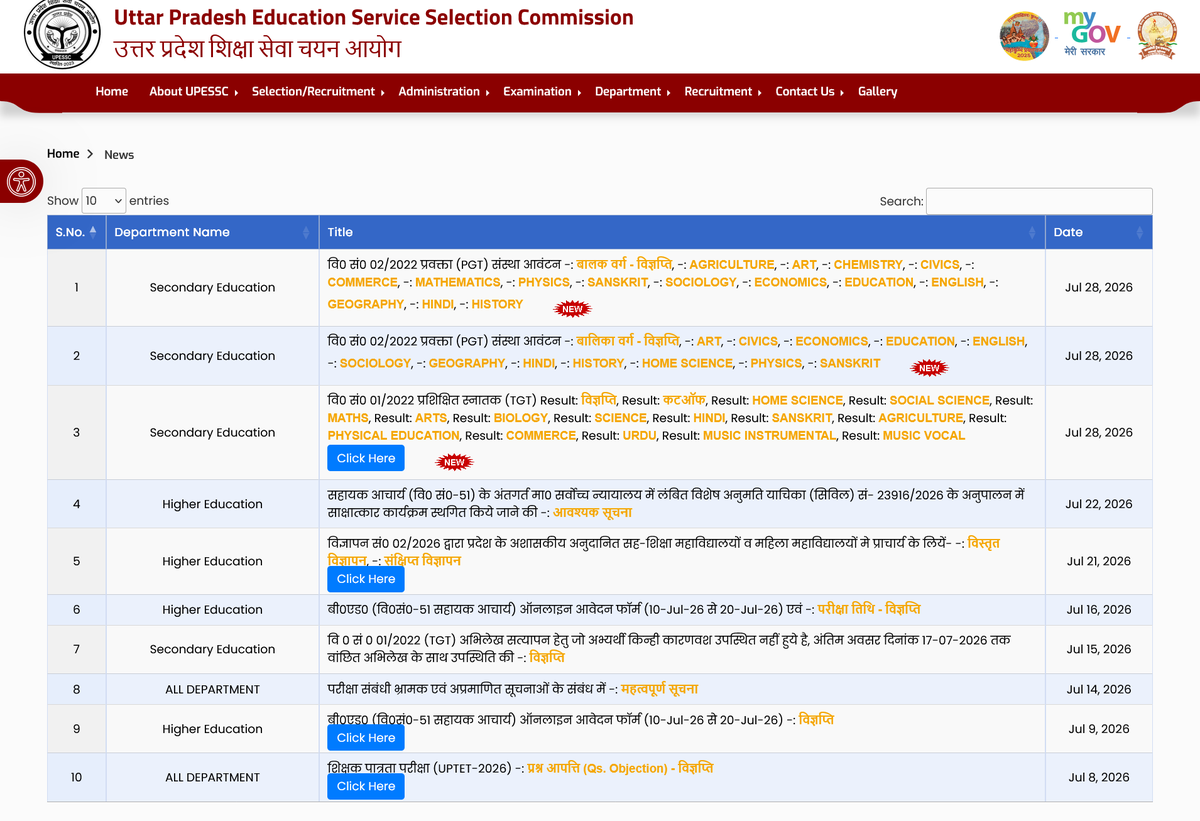Click NEW badge in row 3

coord(455,462)
